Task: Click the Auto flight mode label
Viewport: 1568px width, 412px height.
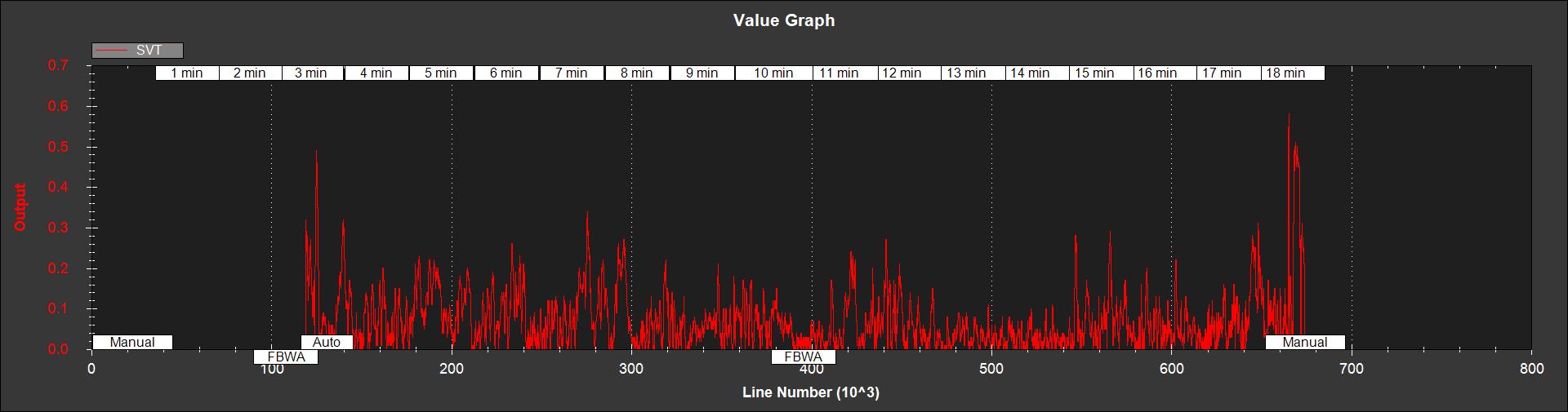Action: (x=327, y=343)
